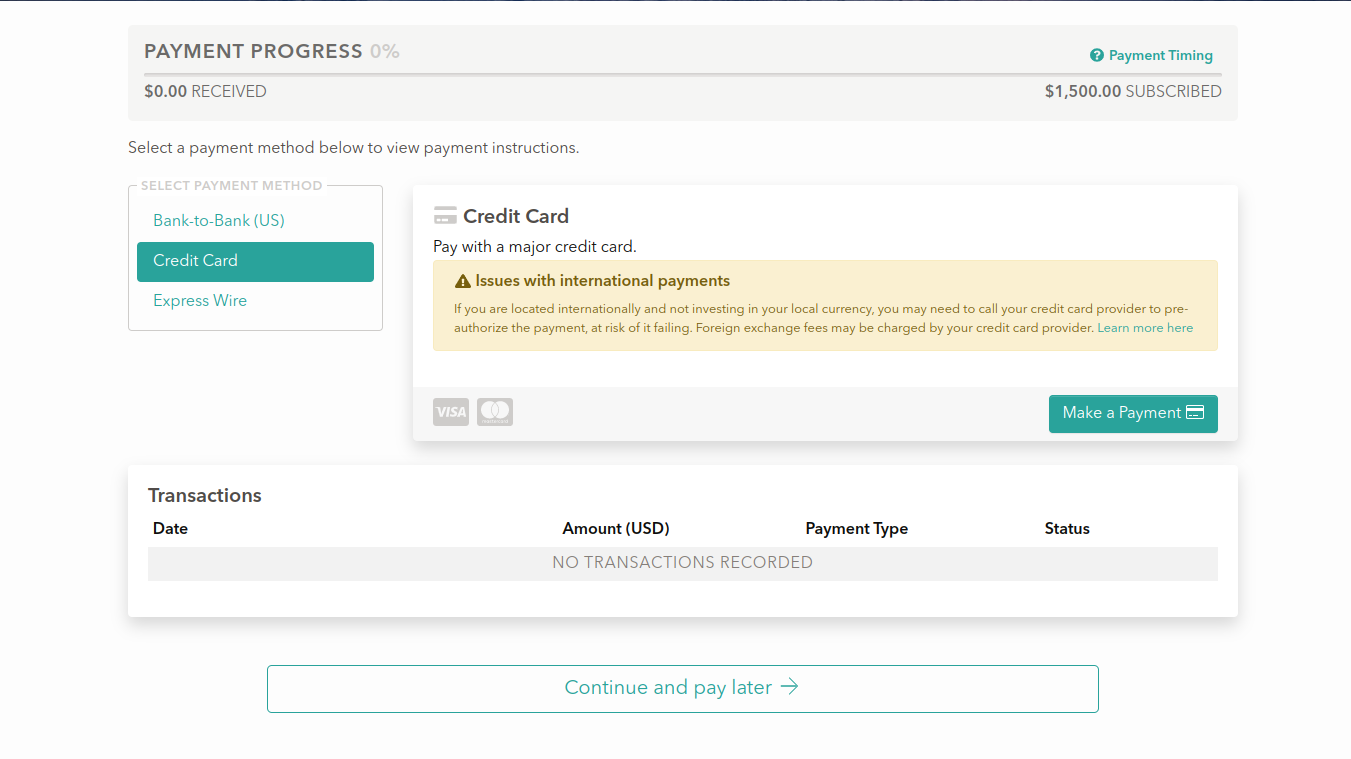Image resolution: width=1351 pixels, height=759 pixels.
Task: Click the Amount (USD) column header
Action: pos(616,528)
